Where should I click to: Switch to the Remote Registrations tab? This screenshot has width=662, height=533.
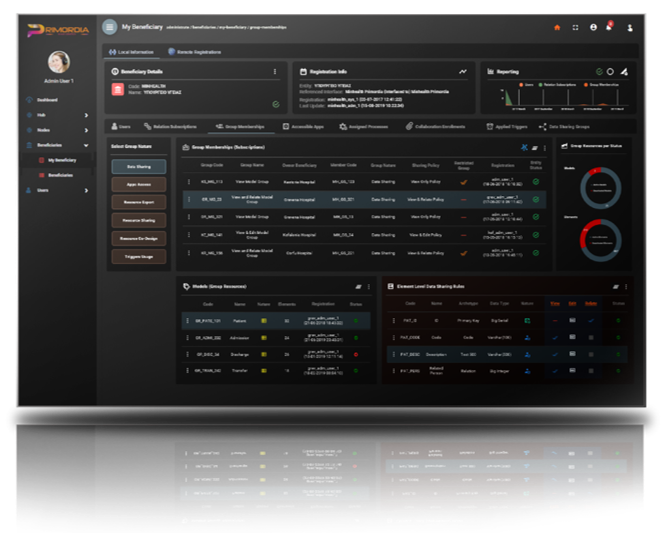tap(194, 51)
